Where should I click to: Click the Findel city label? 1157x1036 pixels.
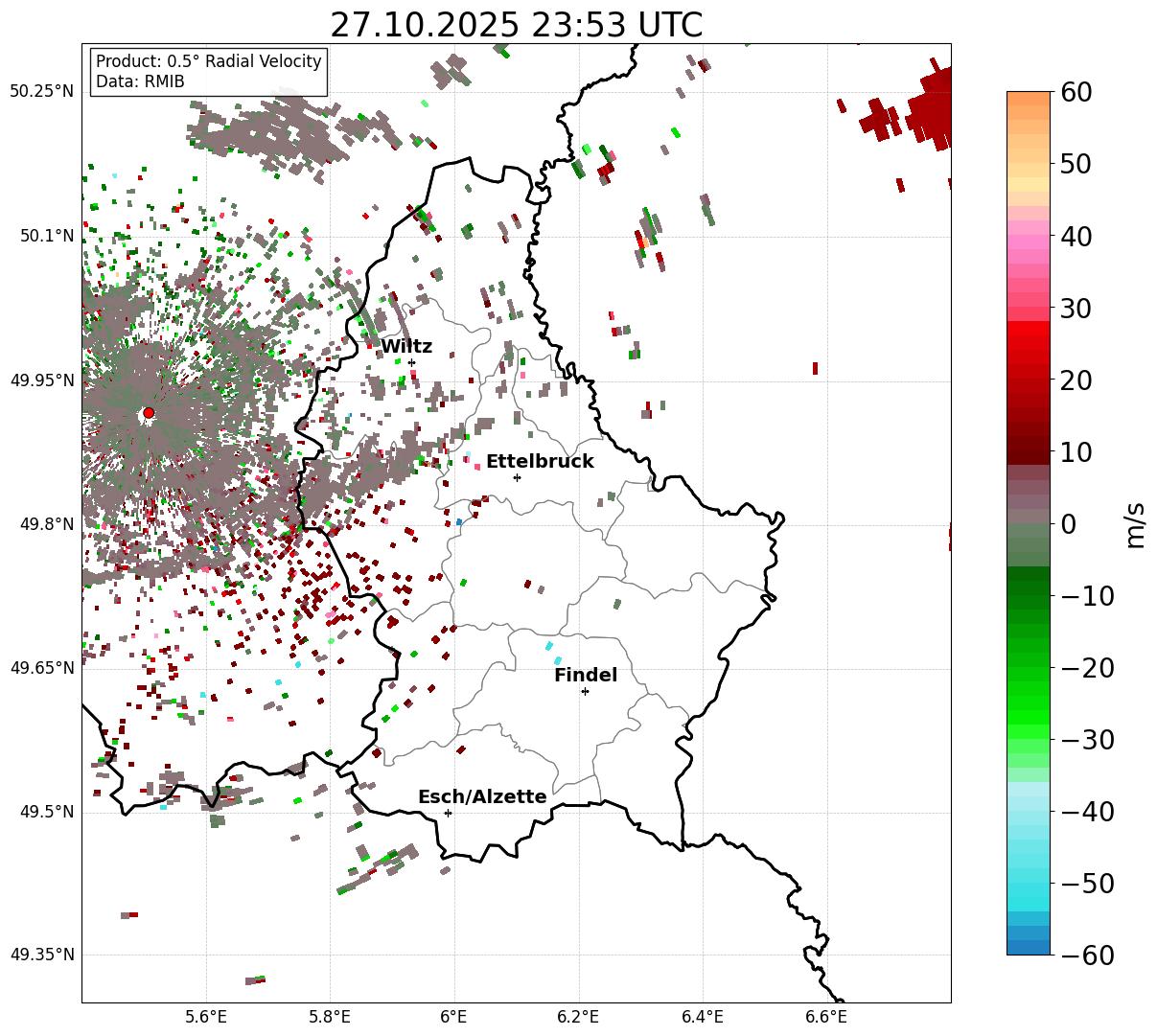pyautogui.click(x=586, y=676)
